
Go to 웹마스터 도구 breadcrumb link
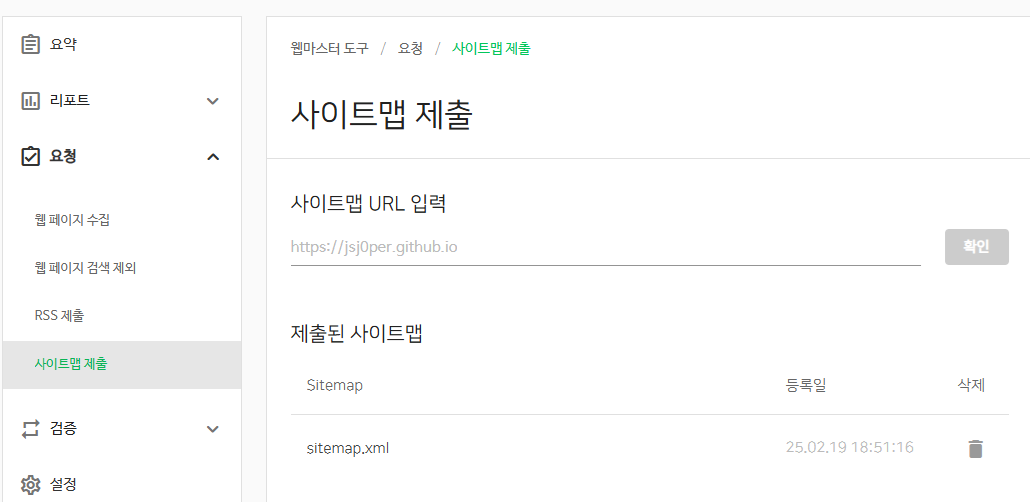click(330, 48)
